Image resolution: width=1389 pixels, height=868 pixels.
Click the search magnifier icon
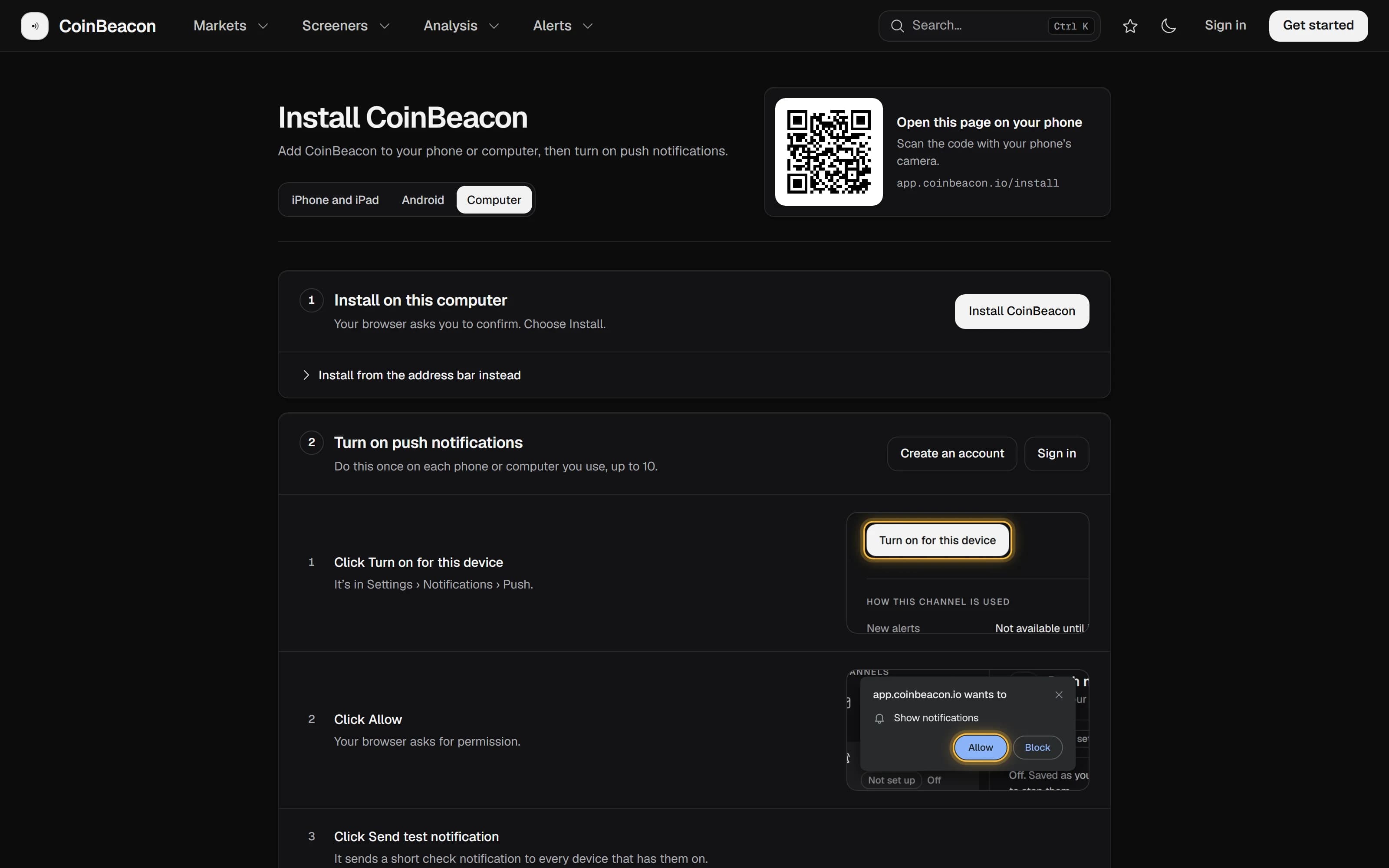897,26
